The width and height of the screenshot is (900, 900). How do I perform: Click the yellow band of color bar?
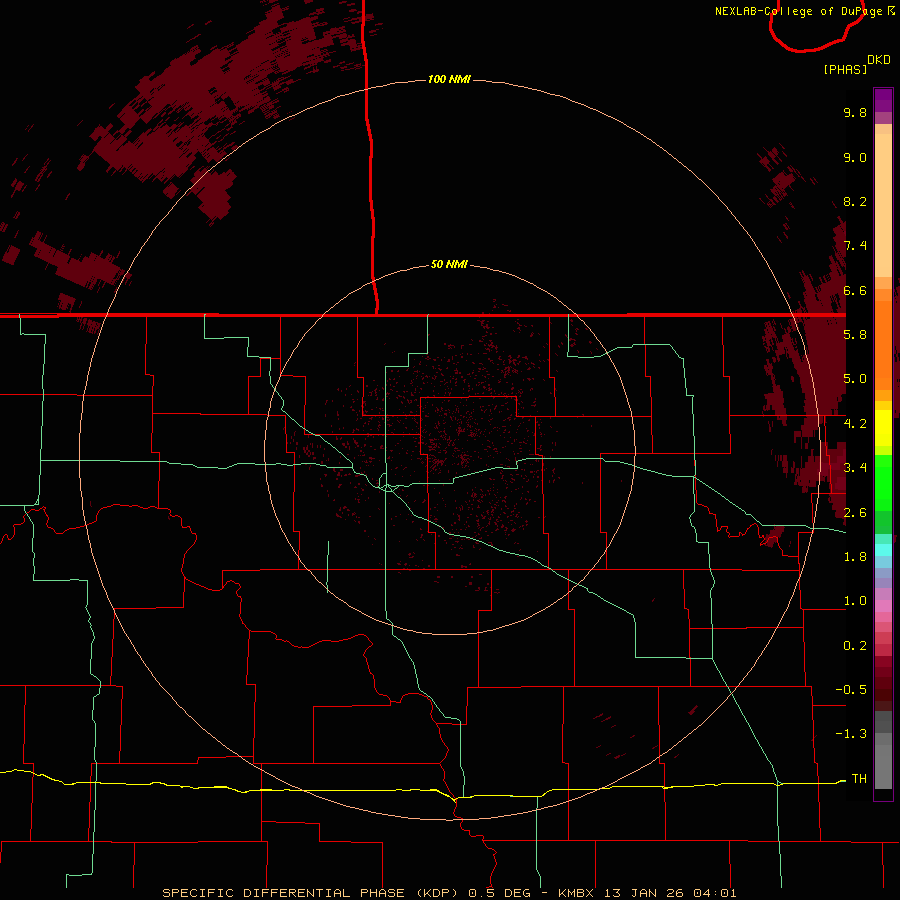[883, 428]
